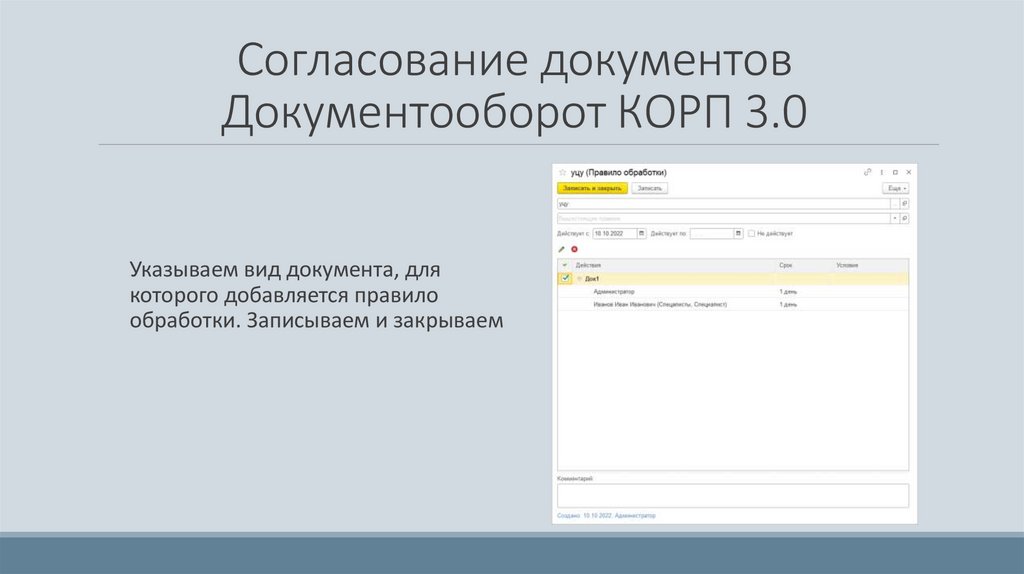Open calendar picker for 'Действует по' date
1024x574 pixels.
tap(739, 233)
